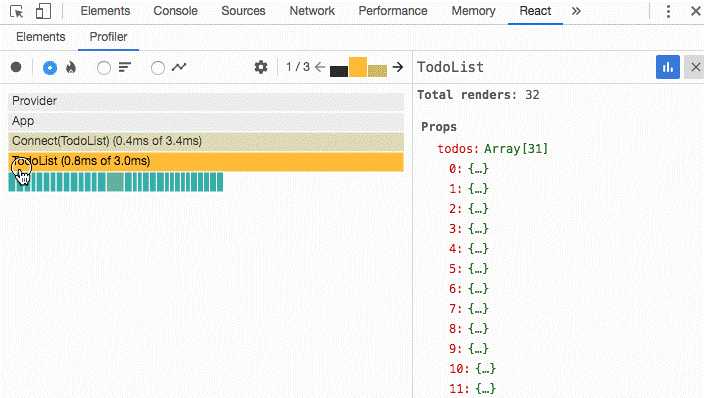Go to previous commit arrow

[x=320, y=67]
